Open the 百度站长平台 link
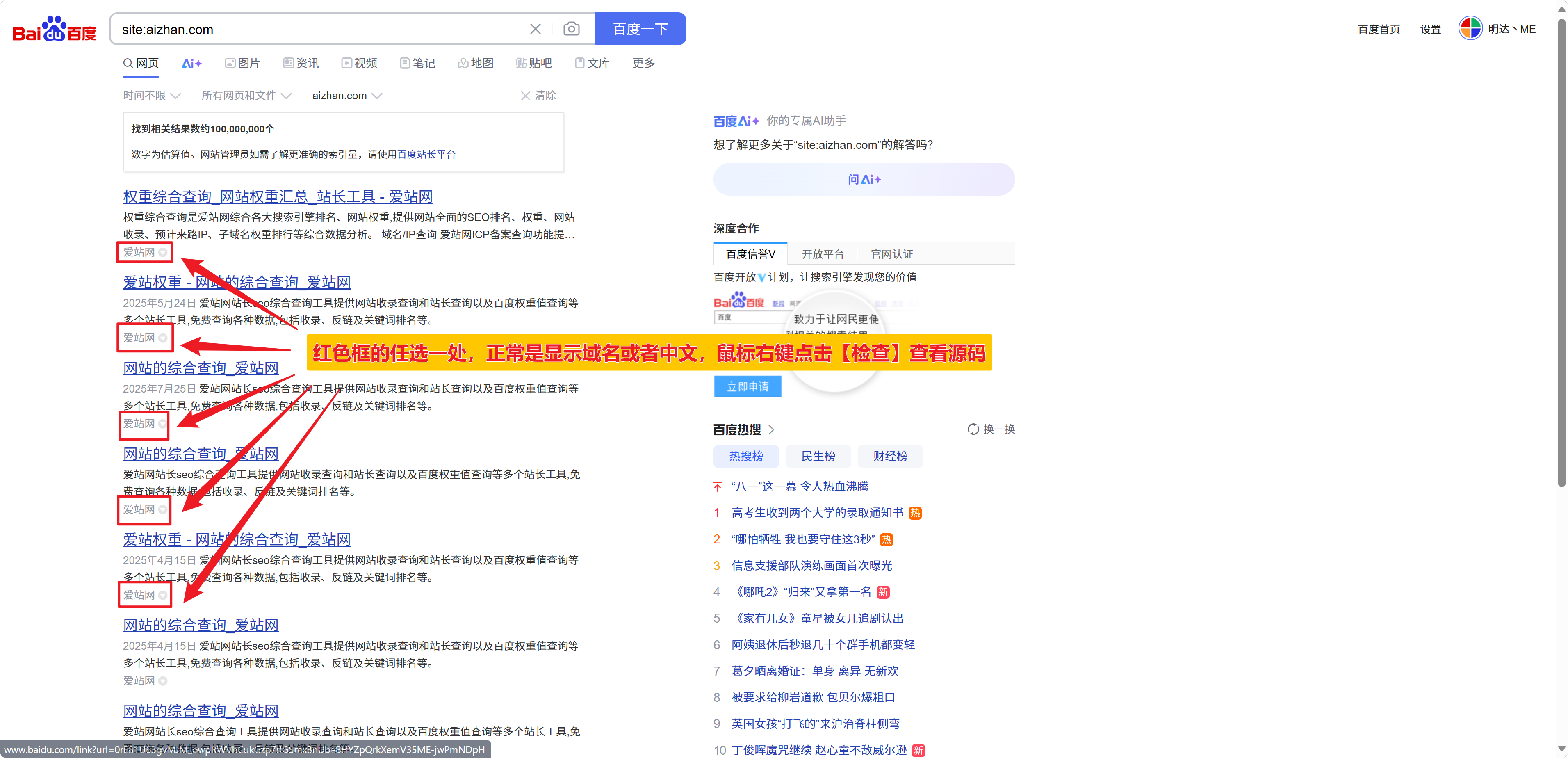The width and height of the screenshot is (1568, 758). click(x=426, y=155)
